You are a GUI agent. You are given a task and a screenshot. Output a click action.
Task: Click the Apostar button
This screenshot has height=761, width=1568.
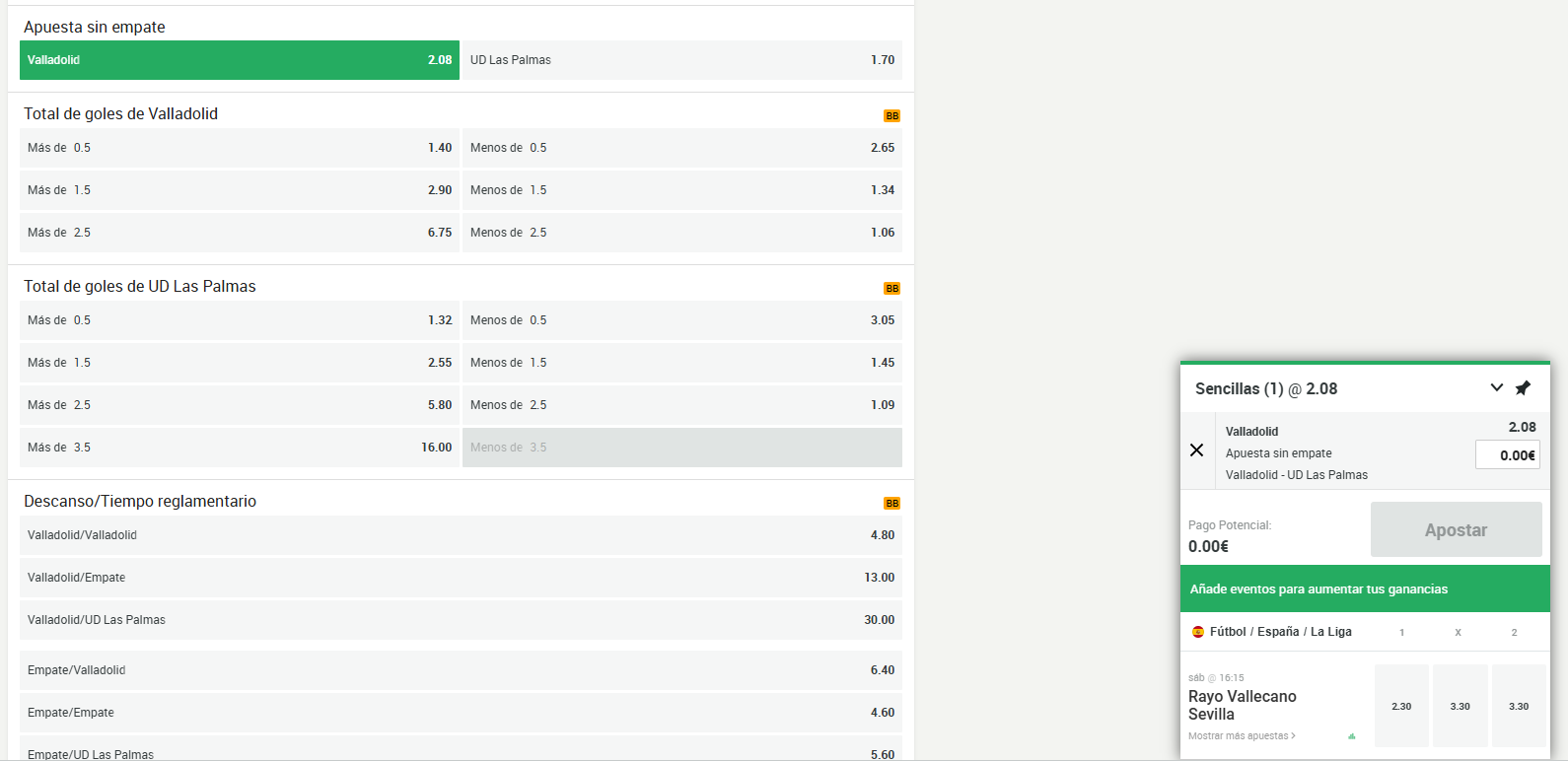[x=1457, y=529]
